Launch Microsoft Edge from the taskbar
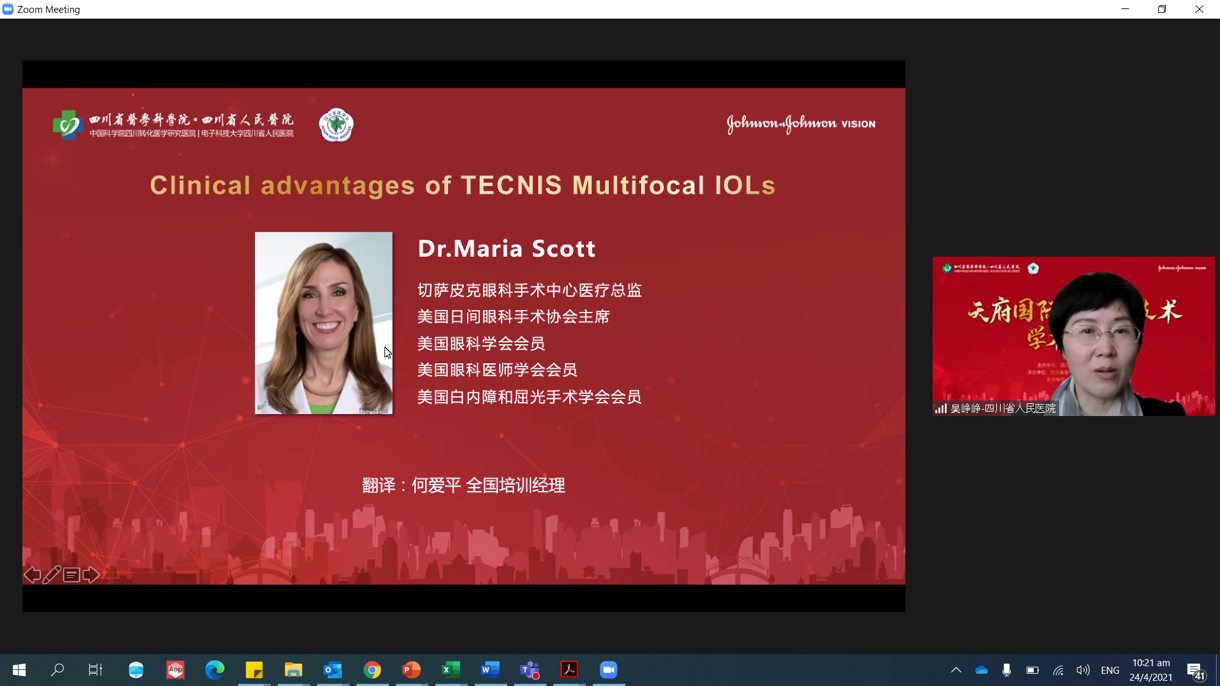This screenshot has height=686, width=1220. click(x=215, y=670)
